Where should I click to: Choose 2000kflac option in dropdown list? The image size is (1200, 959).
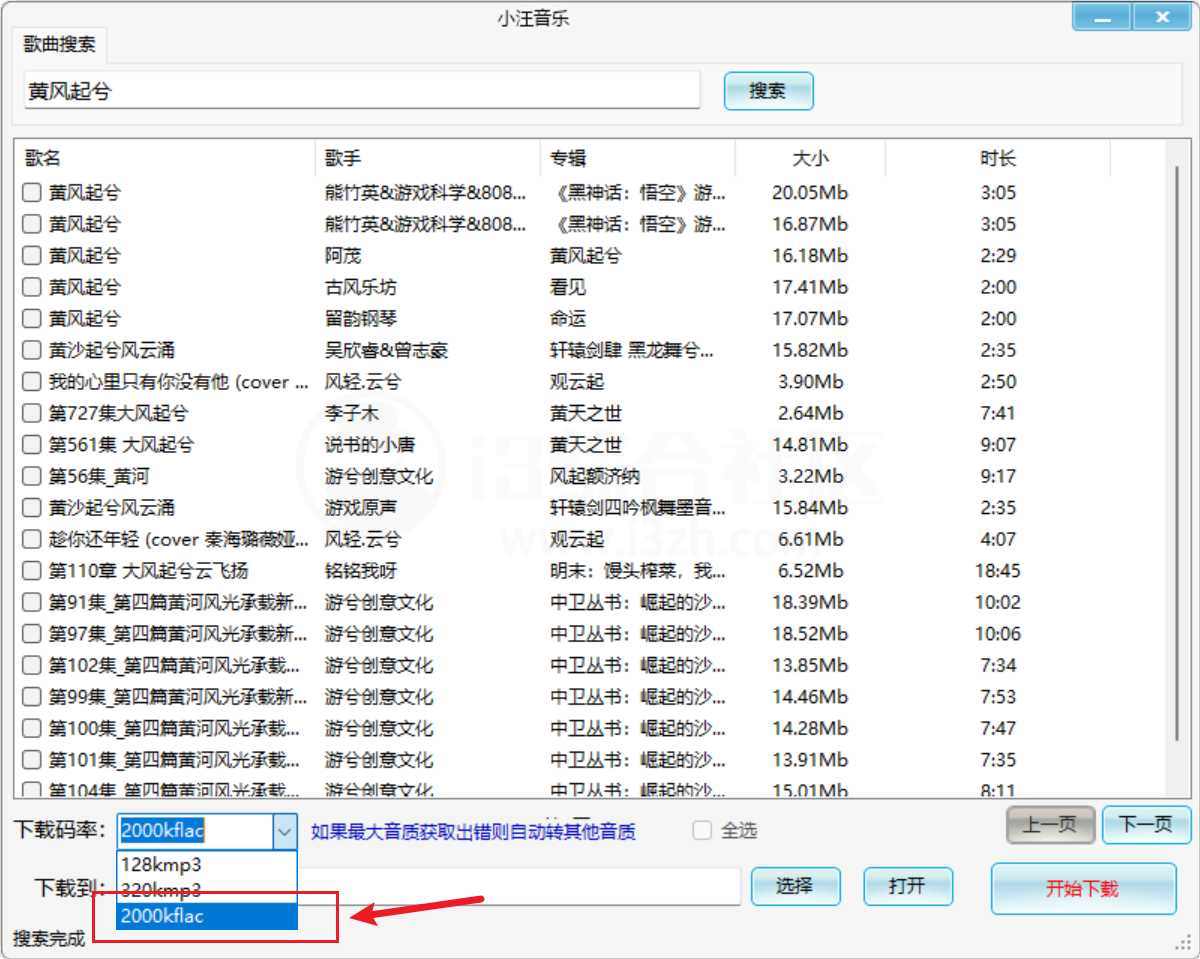(x=207, y=915)
